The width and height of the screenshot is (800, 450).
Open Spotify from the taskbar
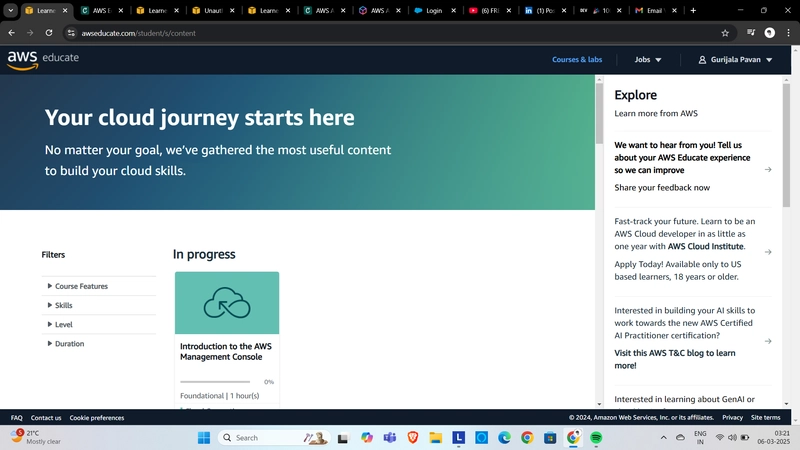pos(596,438)
